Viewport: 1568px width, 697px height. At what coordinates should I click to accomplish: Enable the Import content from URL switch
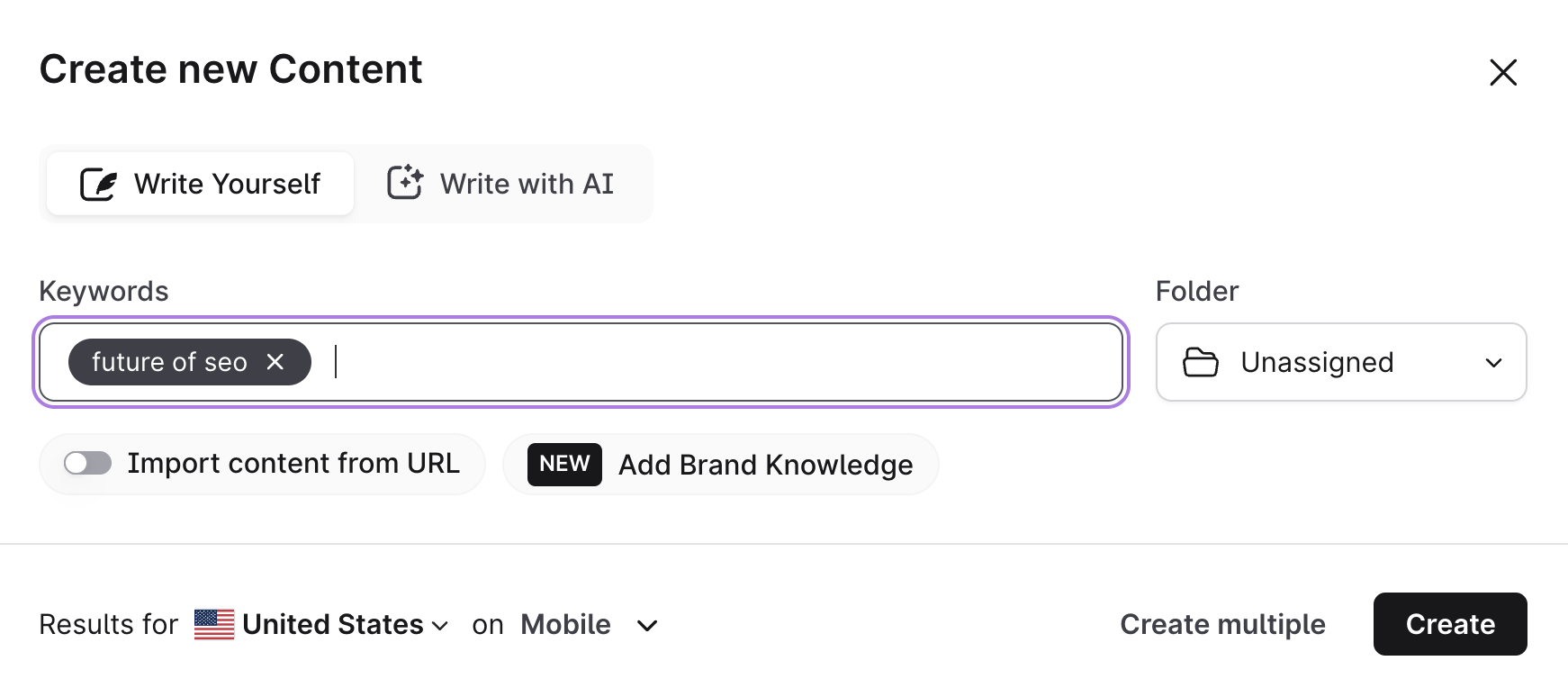pos(87,464)
